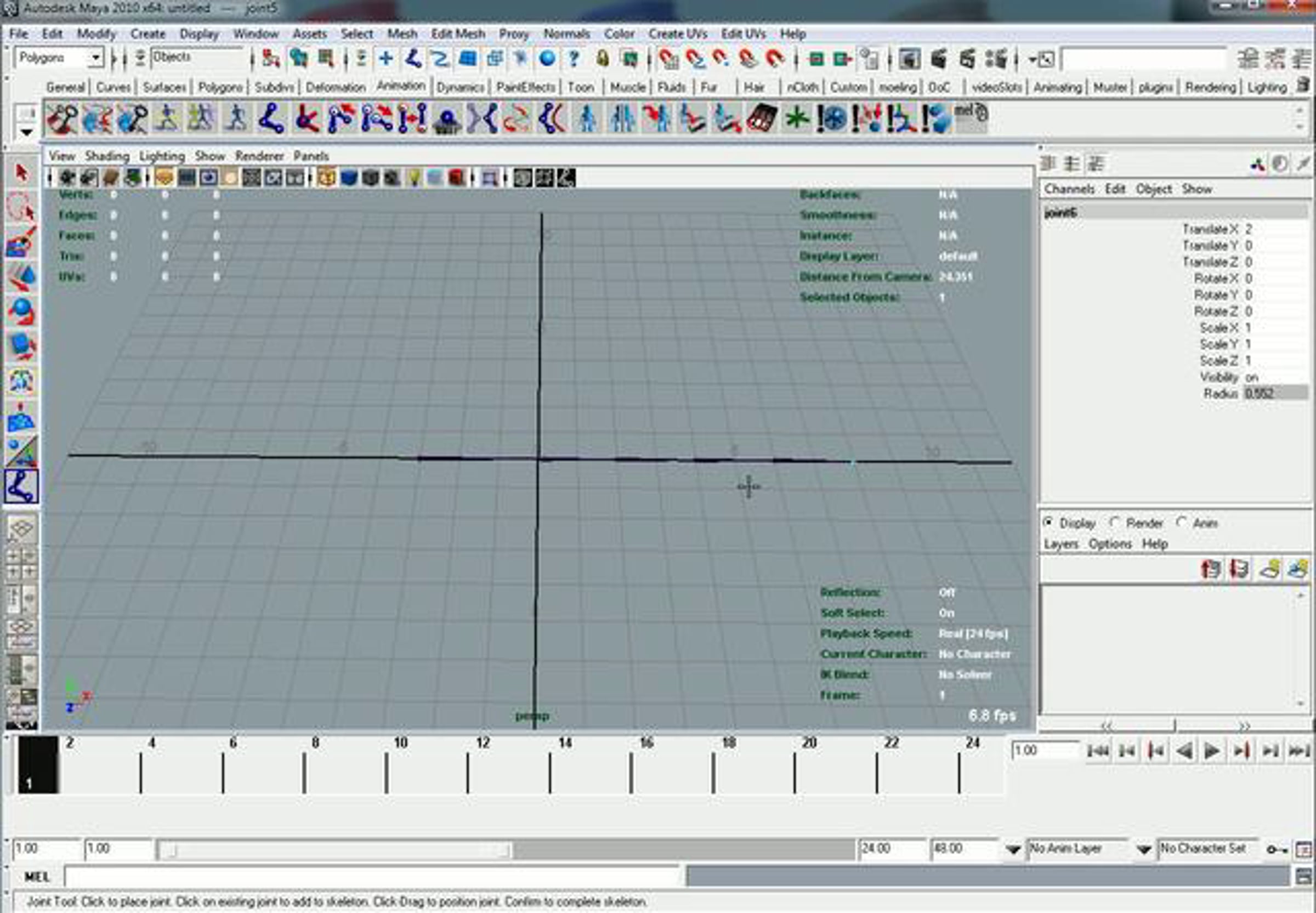Image resolution: width=1316 pixels, height=913 pixels.
Task: Switch to four view layout
Action: [x=21, y=564]
